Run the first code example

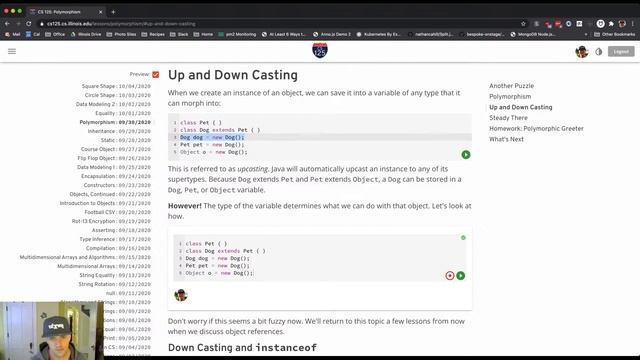[x=466, y=155]
